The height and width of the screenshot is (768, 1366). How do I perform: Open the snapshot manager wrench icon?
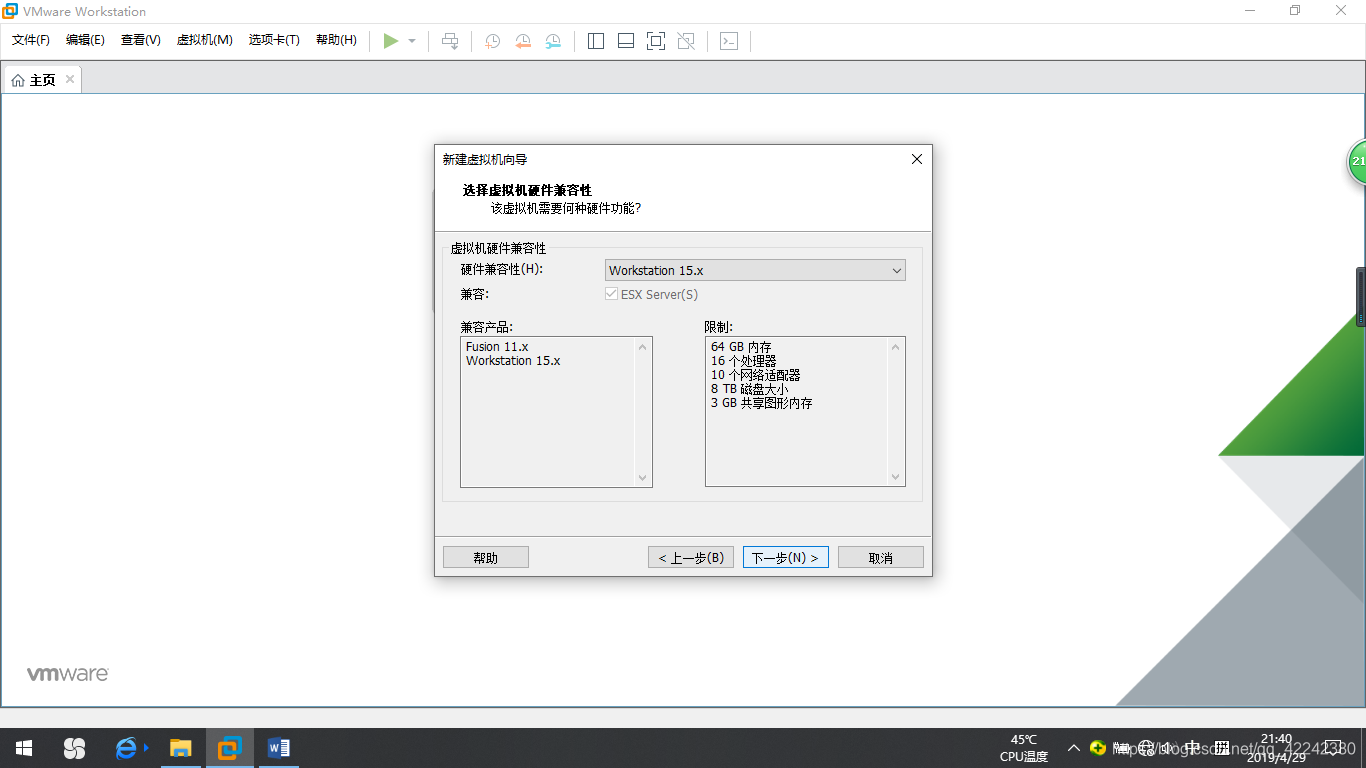click(553, 41)
